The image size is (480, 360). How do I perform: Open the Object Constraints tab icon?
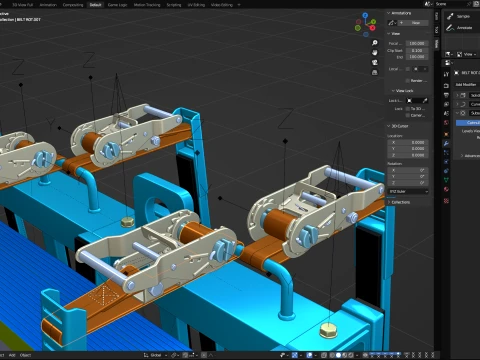[446, 171]
